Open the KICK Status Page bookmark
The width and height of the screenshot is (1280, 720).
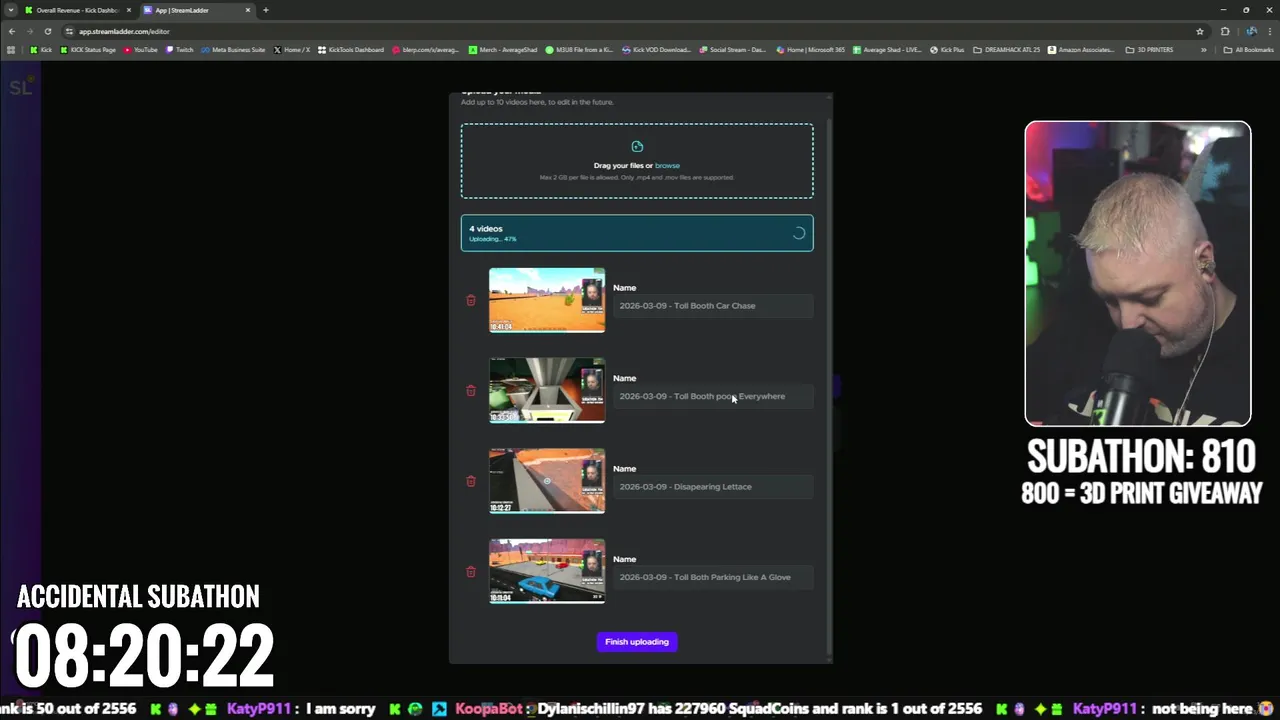coord(88,49)
